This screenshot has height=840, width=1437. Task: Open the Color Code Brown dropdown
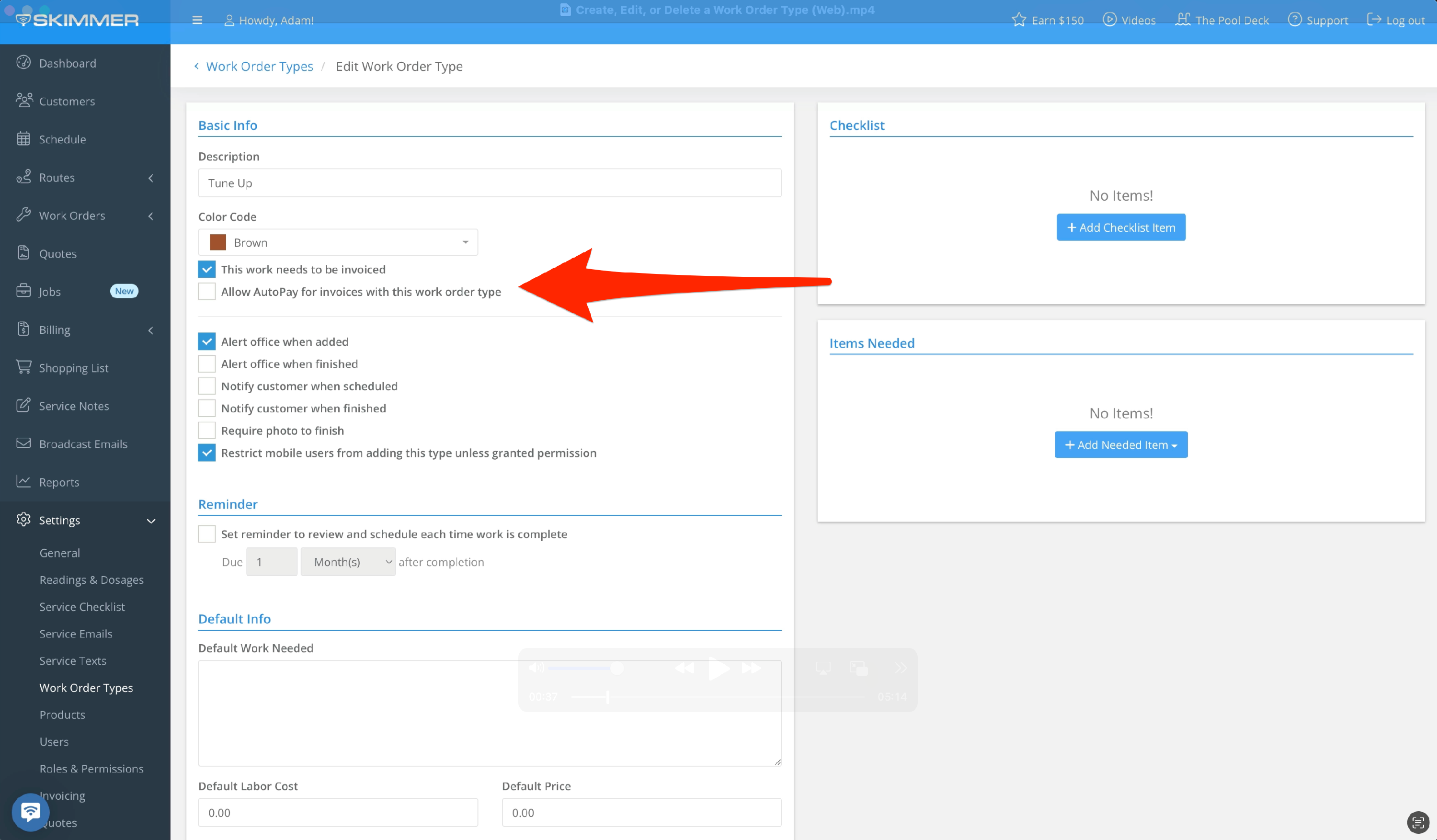338,242
